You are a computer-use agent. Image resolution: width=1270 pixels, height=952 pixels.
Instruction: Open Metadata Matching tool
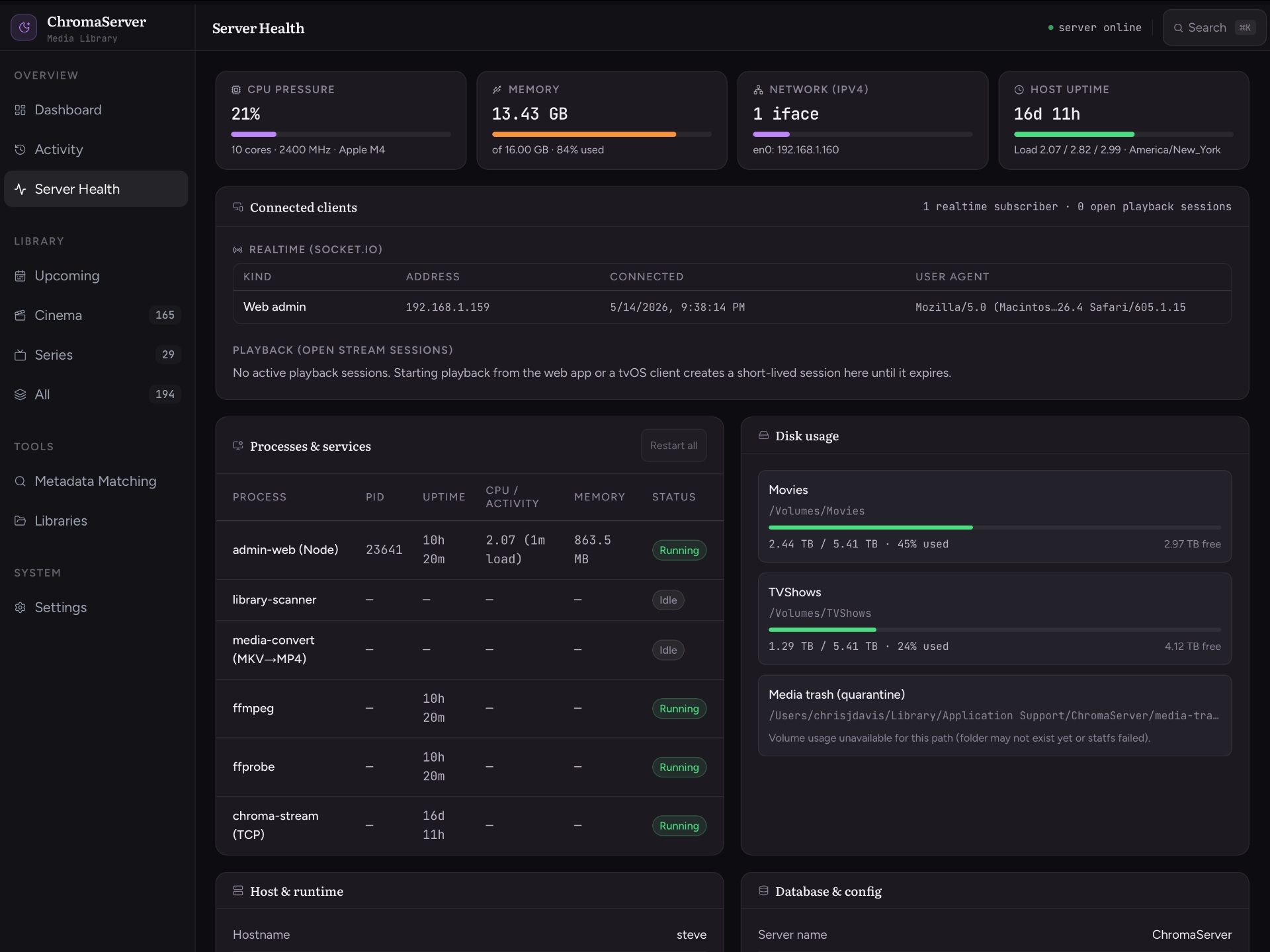[x=96, y=481]
